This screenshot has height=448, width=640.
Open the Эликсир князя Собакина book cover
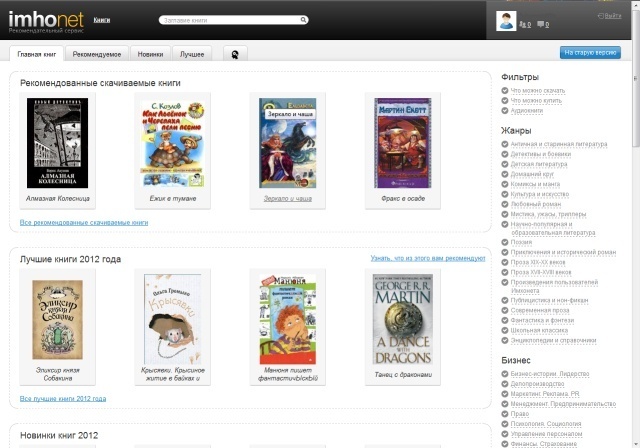pyautogui.click(x=57, y=319)
